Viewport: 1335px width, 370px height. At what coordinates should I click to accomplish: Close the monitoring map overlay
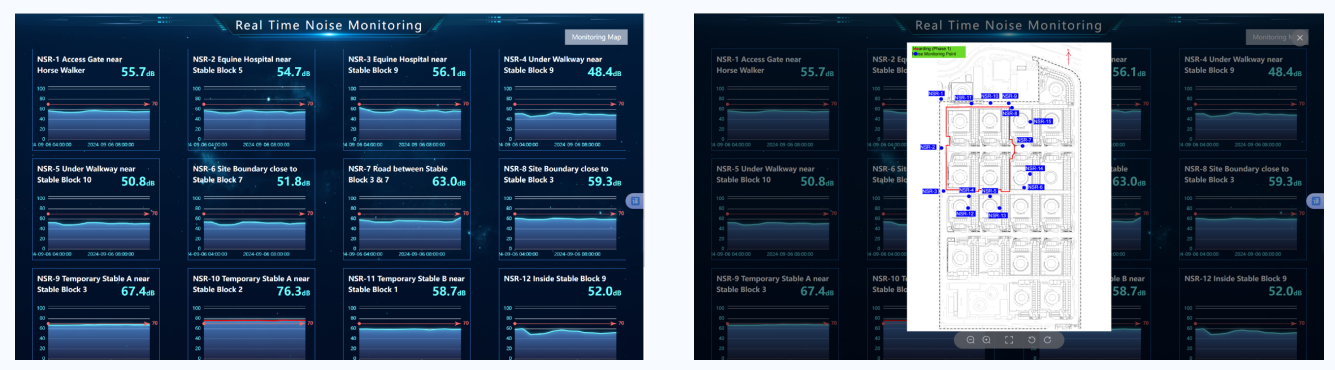(1300, 38)
